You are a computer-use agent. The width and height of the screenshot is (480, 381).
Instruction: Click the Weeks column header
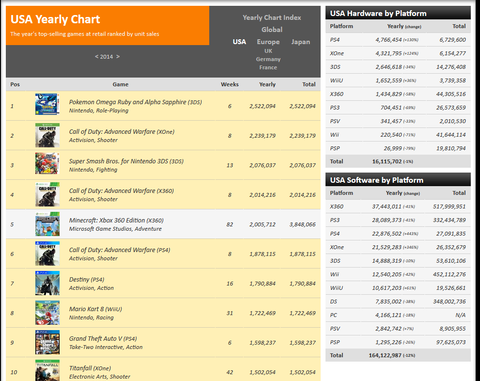230,85
